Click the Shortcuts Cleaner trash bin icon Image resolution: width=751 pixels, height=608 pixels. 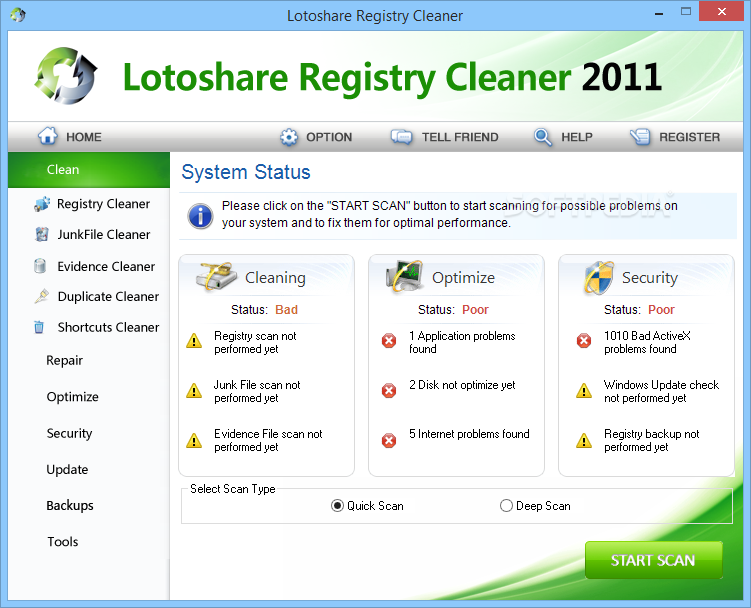(x=39, y=327)
